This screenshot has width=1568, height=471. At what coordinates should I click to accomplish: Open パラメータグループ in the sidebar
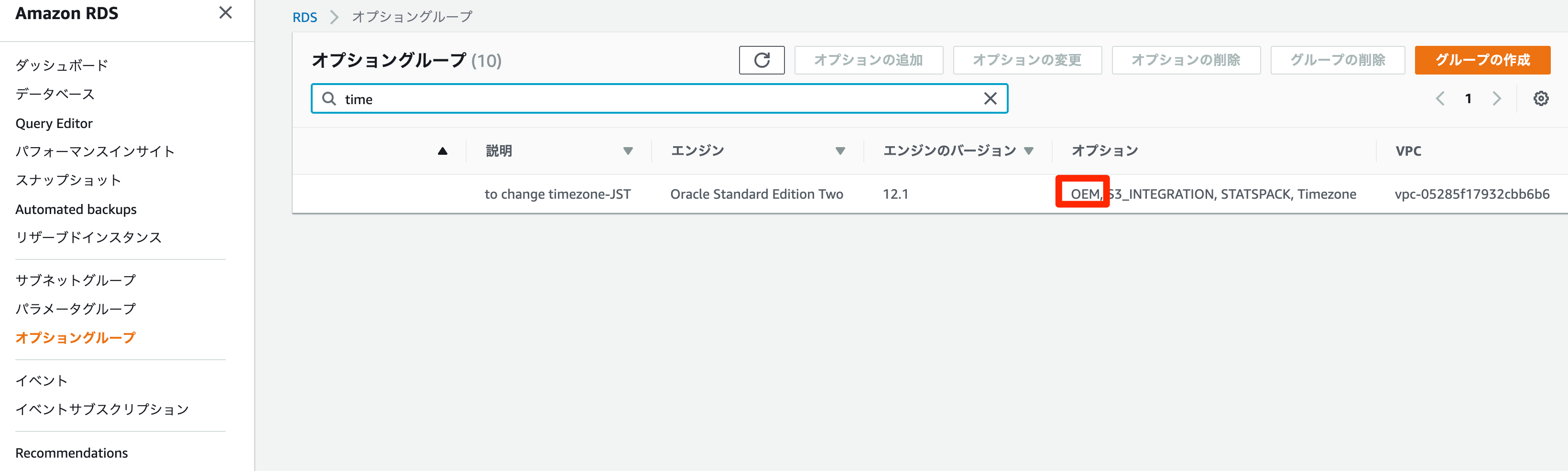[76, 309]
